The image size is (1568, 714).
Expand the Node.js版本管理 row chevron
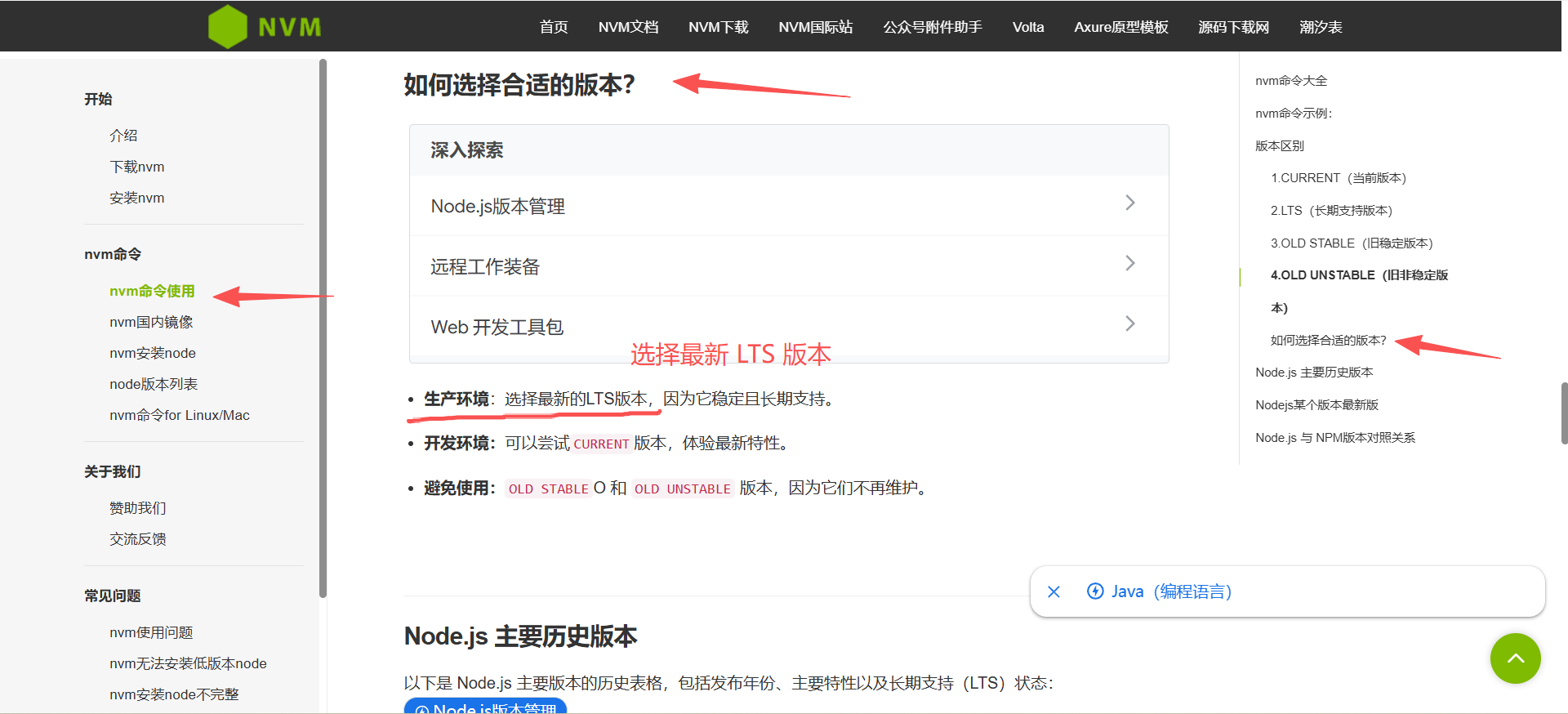[1130, 203]
